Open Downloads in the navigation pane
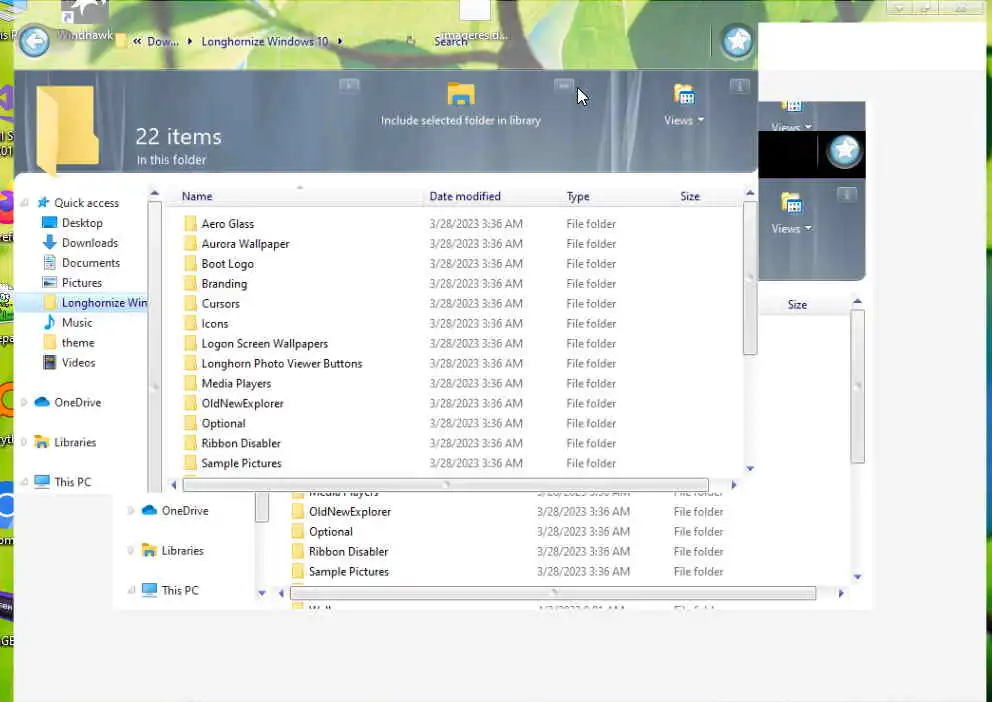 [x=89, y=243]
